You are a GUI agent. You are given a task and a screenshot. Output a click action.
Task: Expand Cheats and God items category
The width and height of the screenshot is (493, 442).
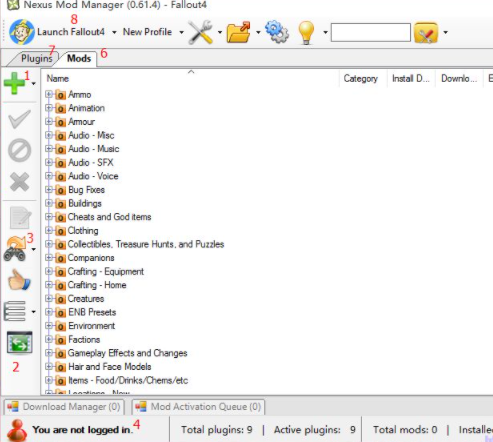pos(49,217)
